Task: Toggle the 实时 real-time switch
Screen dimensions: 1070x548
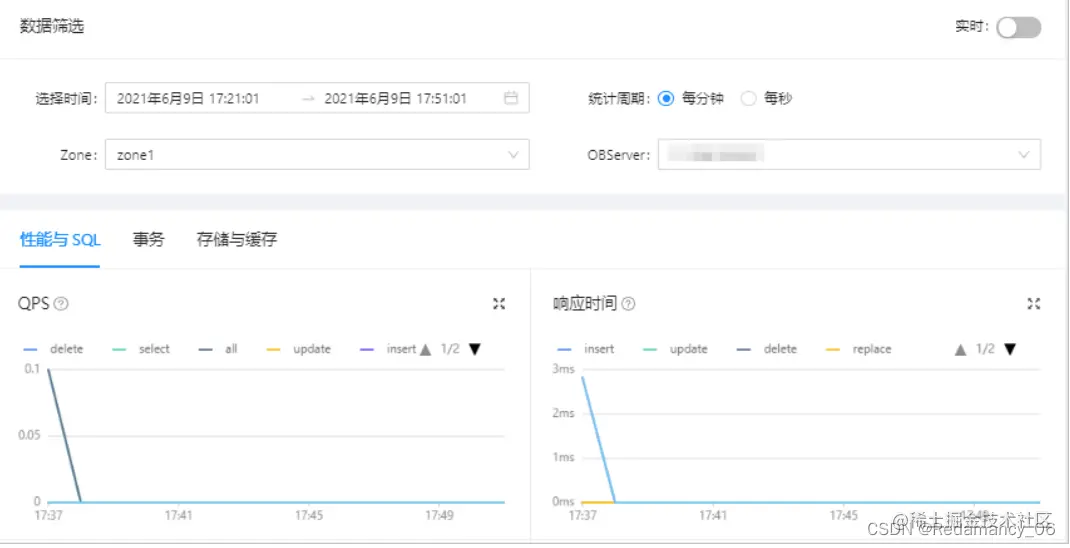Action: pos(1018,27)
